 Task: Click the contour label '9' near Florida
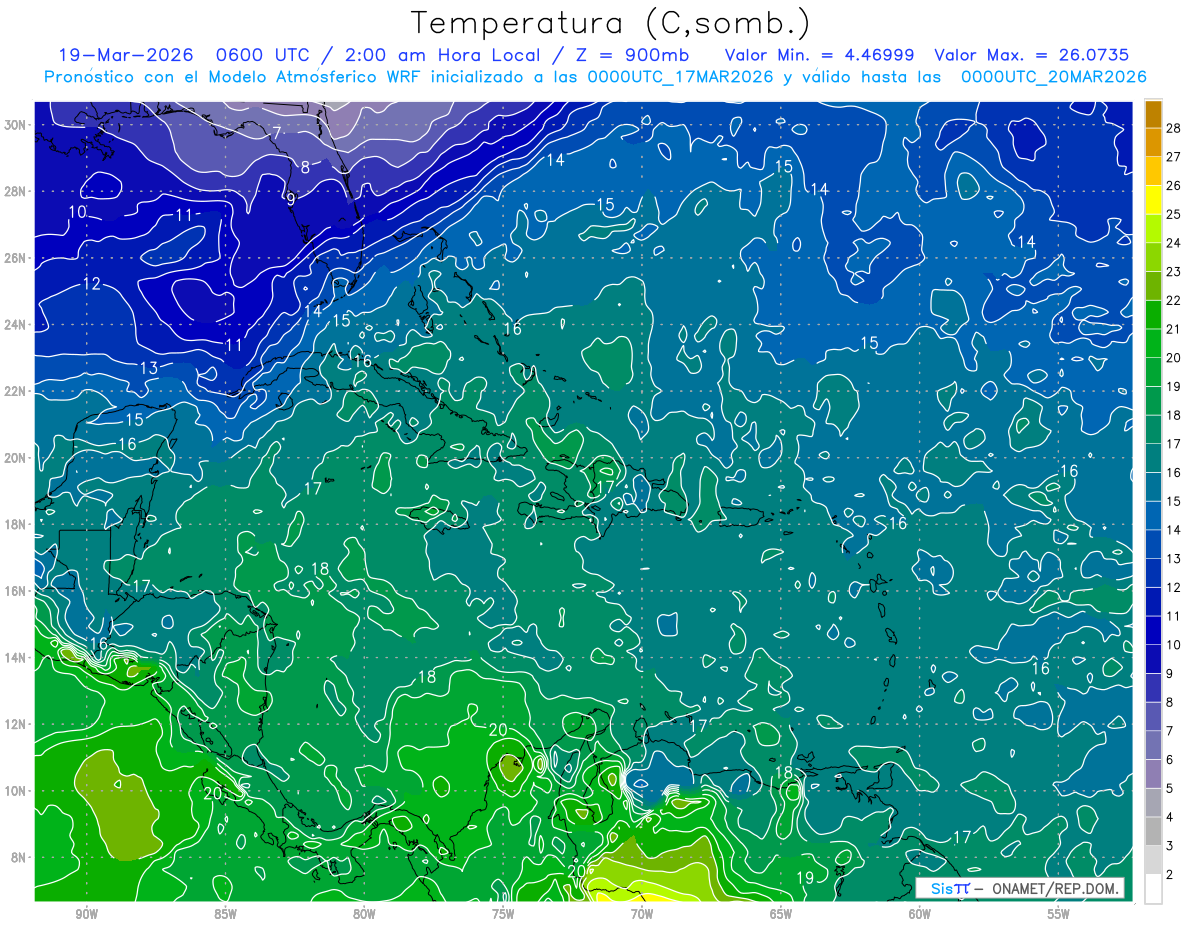291,199
